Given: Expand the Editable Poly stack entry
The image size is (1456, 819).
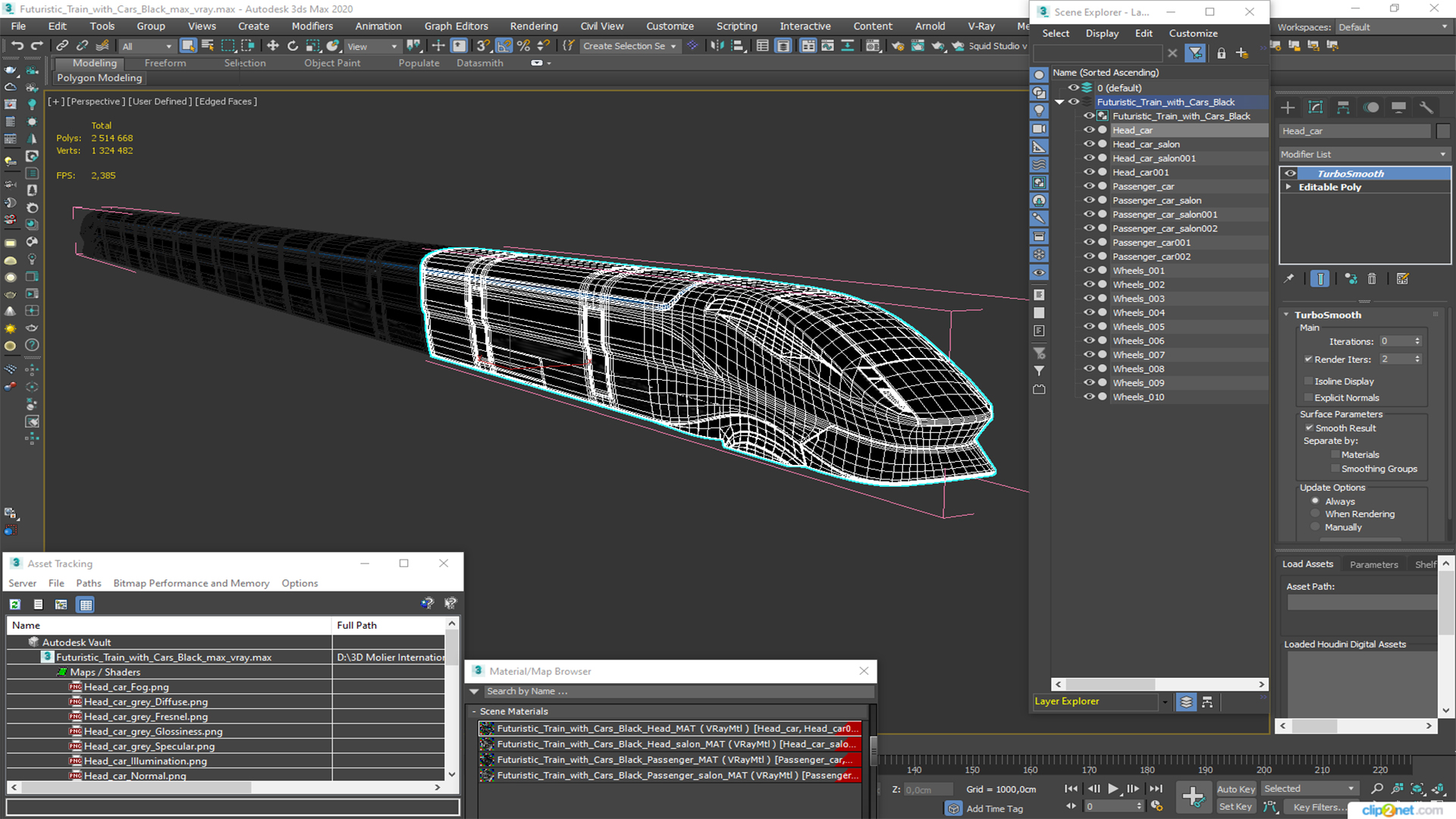Looking at the screenshot, I should click(x=1288, y=187).
